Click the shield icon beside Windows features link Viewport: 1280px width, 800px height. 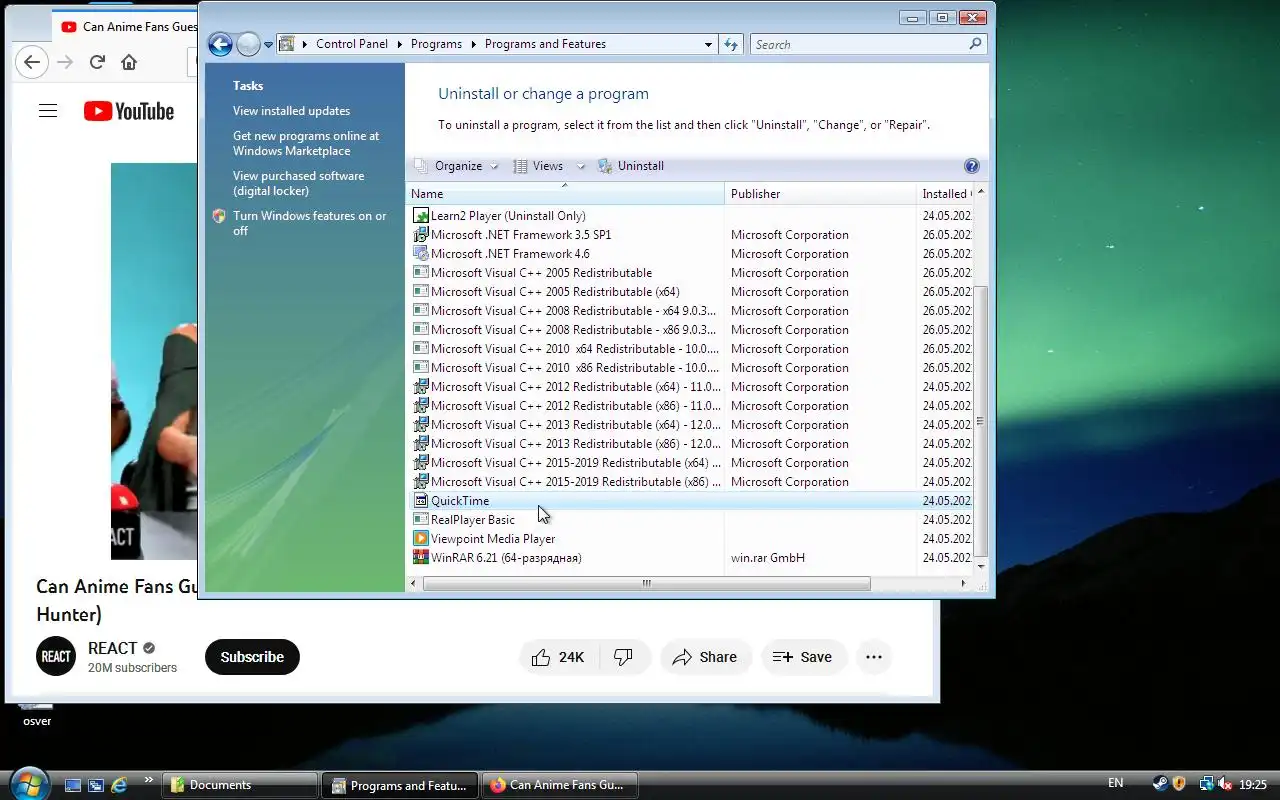tap(219, 216)
